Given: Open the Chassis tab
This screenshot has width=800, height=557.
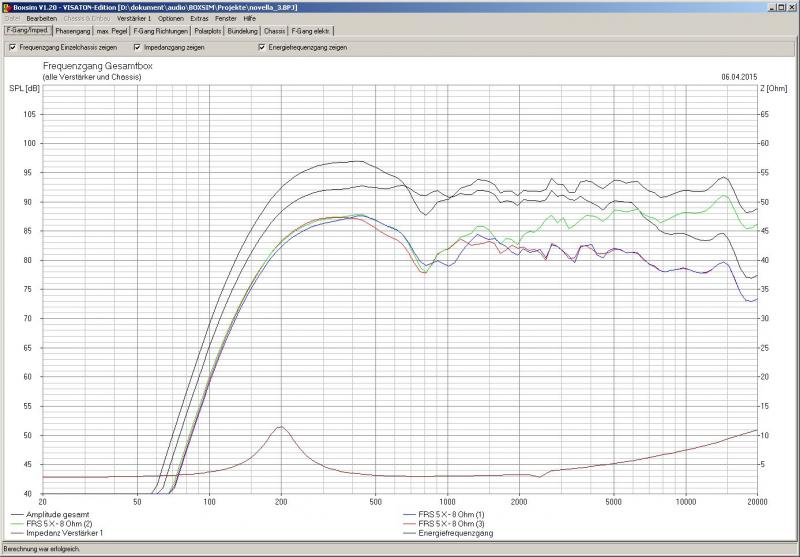Looking at the screenshot, I should pyautogui.click(x=275, y=31).
